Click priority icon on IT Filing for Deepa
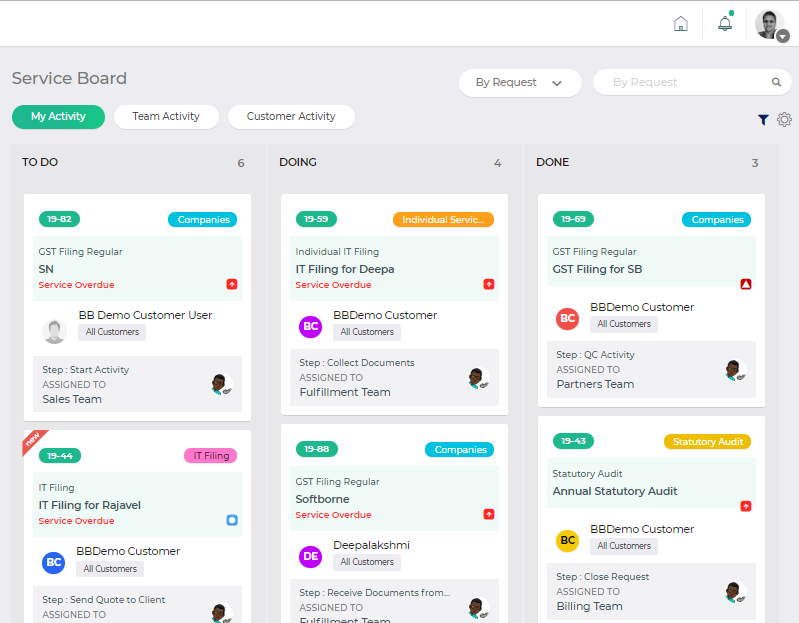The width and height of the screenshot is (799, 623). pos(489,284)
